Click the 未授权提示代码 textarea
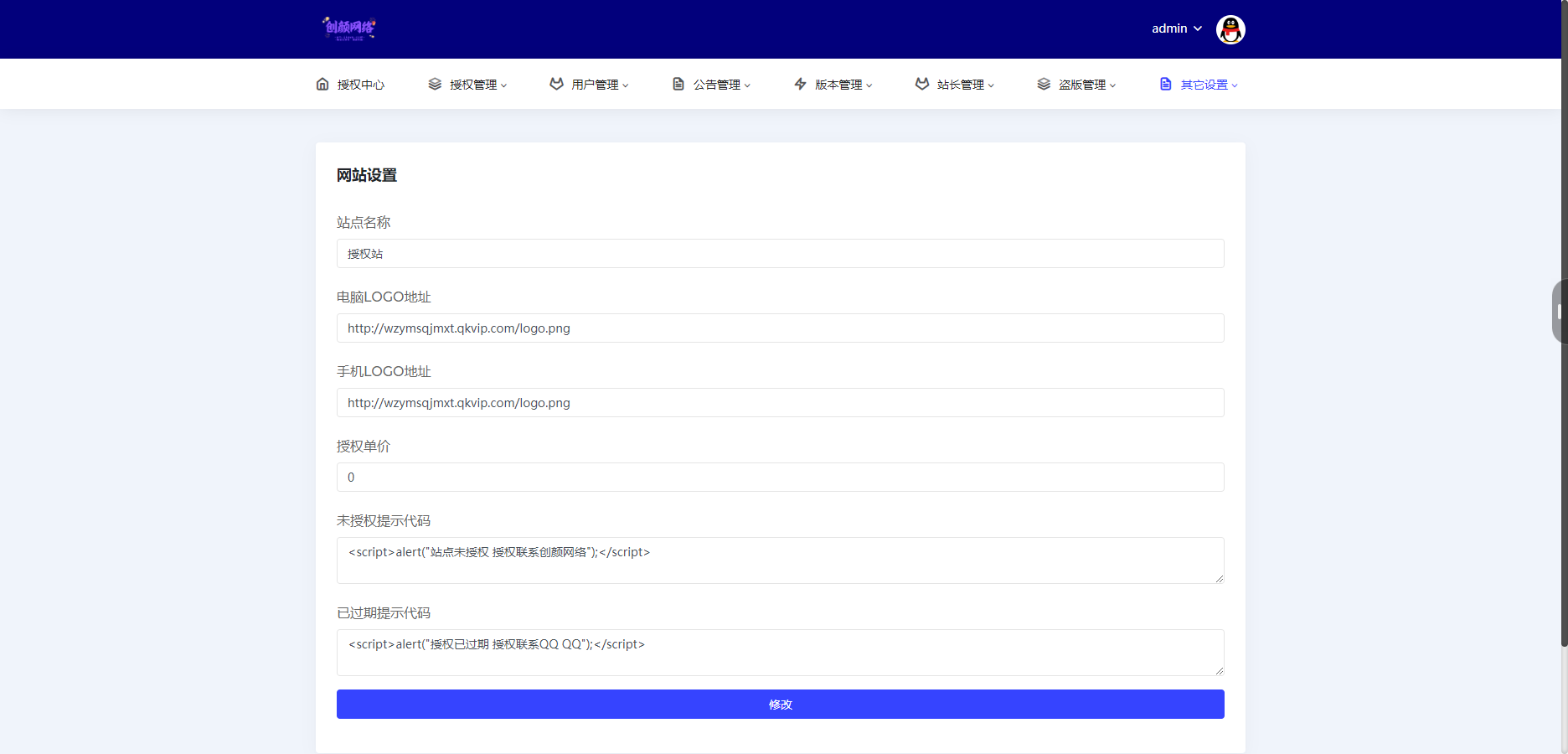This screenshot has width=1568, height=754. (x=781, y=560)
